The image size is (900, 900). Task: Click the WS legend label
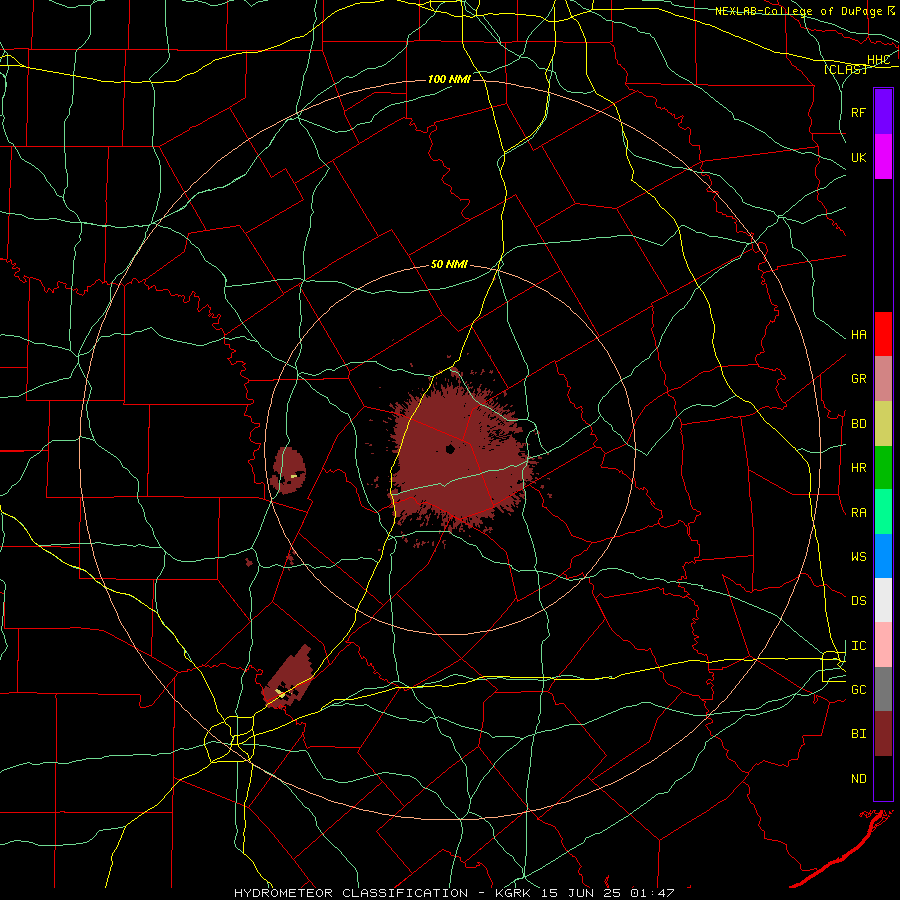[858, 557]
